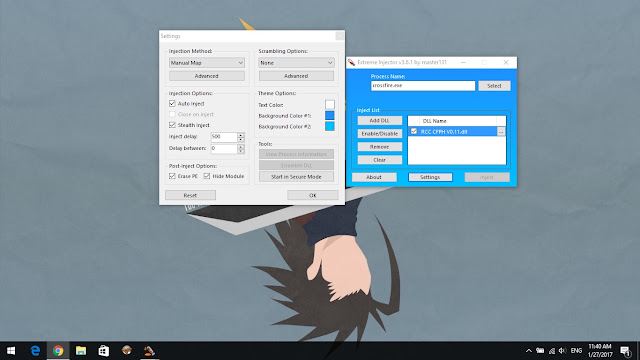The width and height of the screenshot is (640, 360).
Task: Open the Windows Store taskbar icon
Action: click(104, 351)
